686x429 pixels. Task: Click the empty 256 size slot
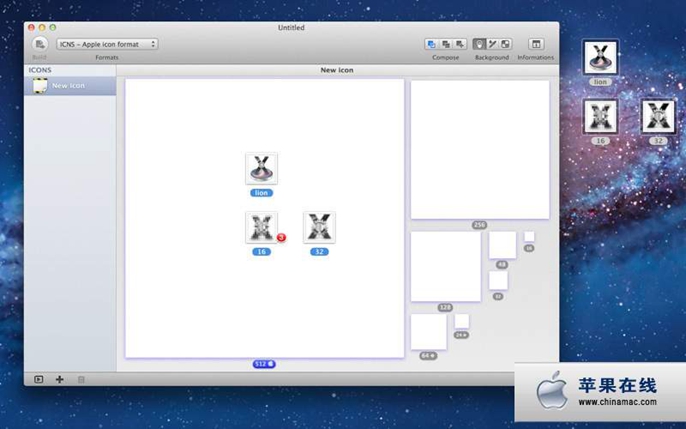pos(479,149)
